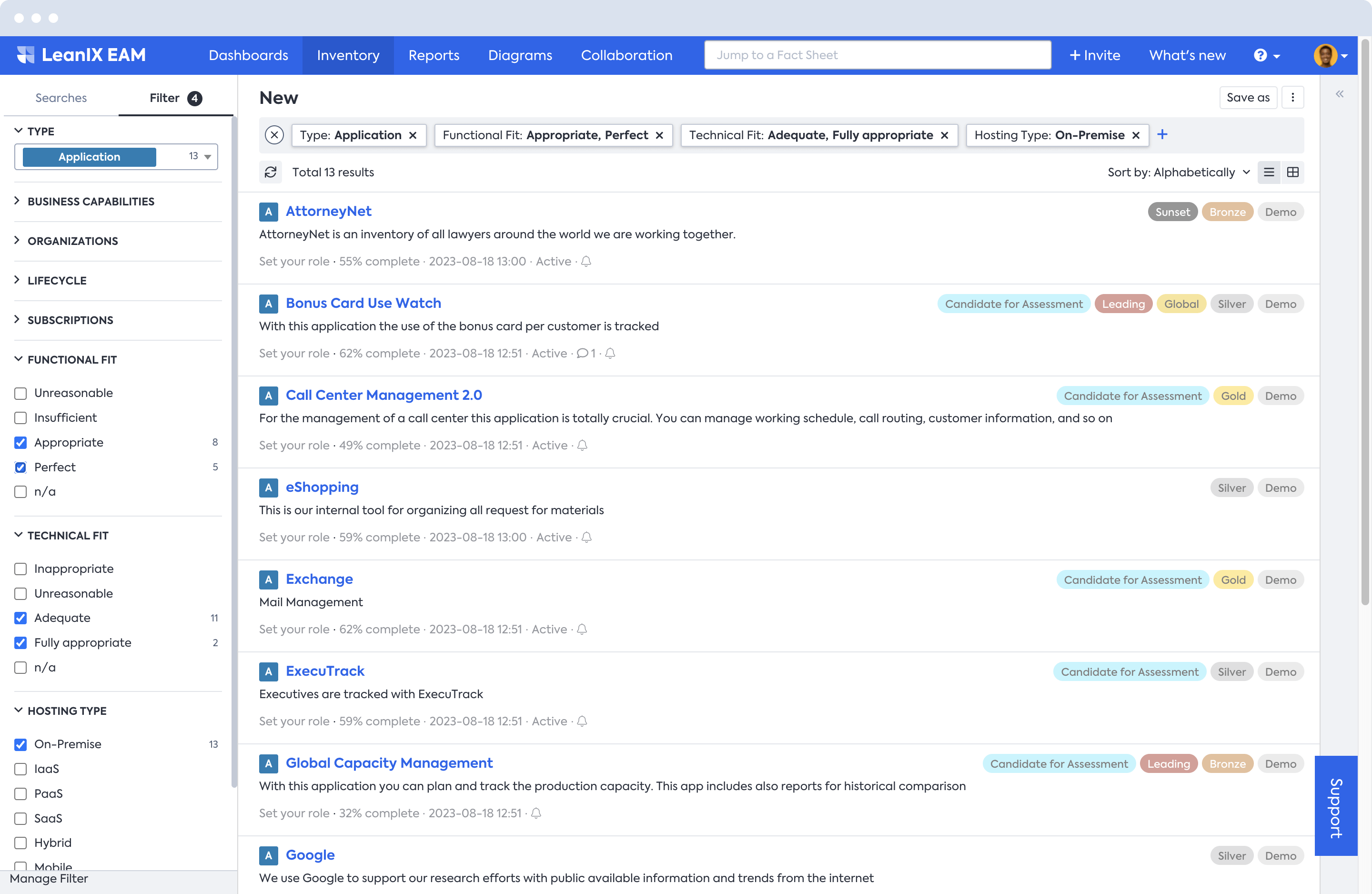Click the Save as button
The width and height of the screenshot is (1372, 894).
pyautogui.click(x=1248, y=98)
